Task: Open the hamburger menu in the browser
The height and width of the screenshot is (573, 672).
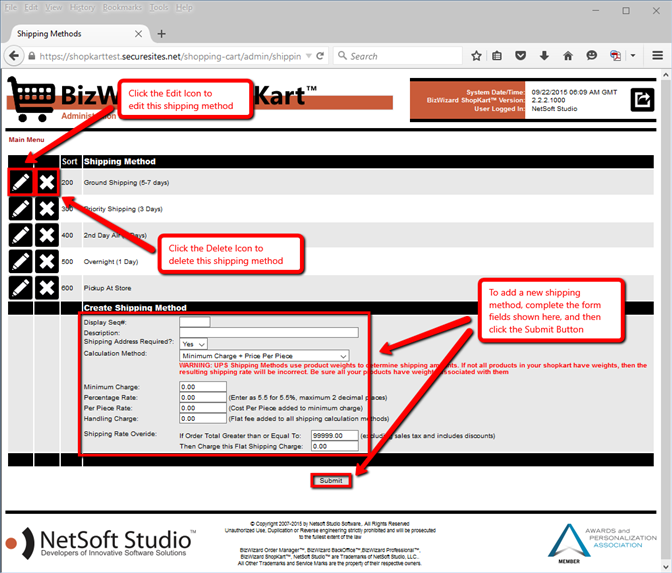Action: (x=657, y=56)
